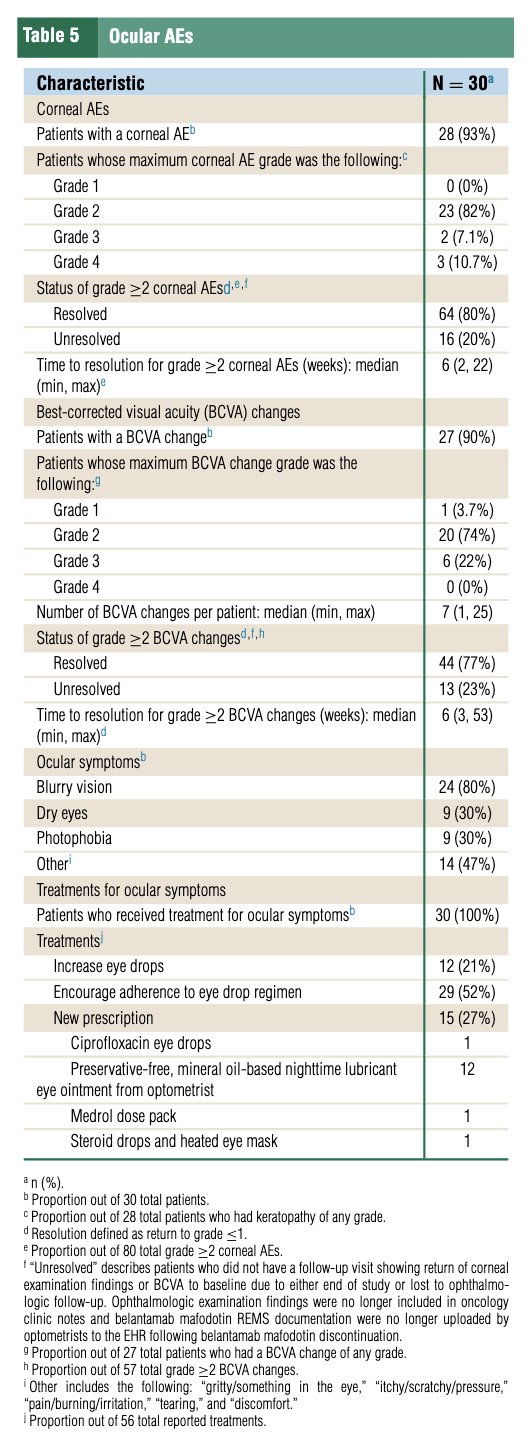Click the Characteristic column header

coord(90,83)
